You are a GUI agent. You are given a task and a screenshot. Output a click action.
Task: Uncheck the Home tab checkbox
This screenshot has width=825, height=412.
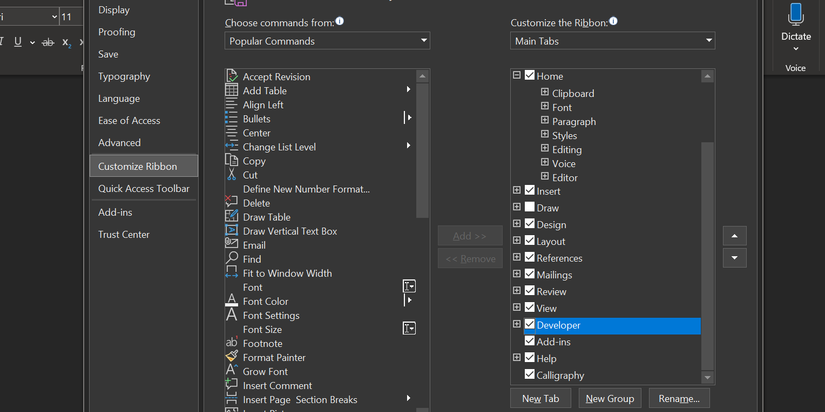[x=530, y=76]
